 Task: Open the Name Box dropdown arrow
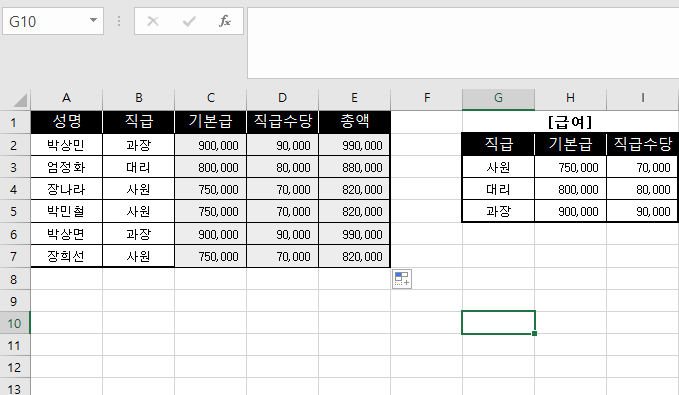pyautogui.click(x=93, y=20)
